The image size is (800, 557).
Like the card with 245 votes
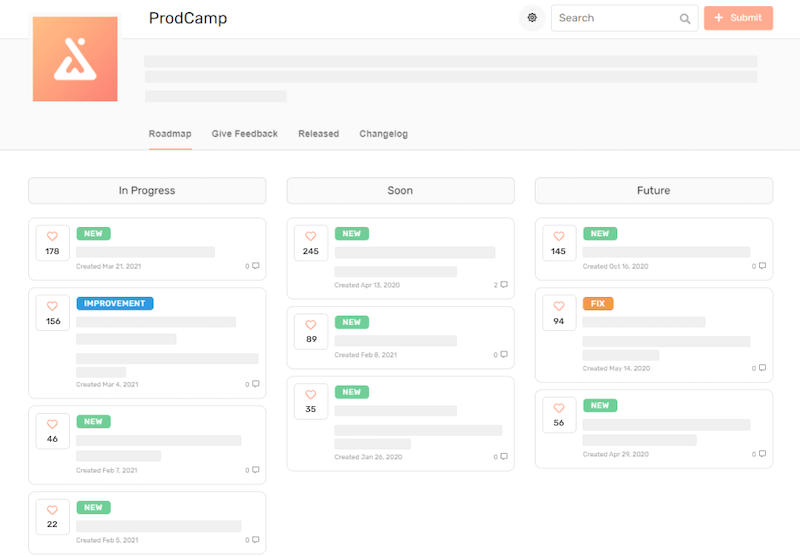pyautogui.click(x=311, y=243)
